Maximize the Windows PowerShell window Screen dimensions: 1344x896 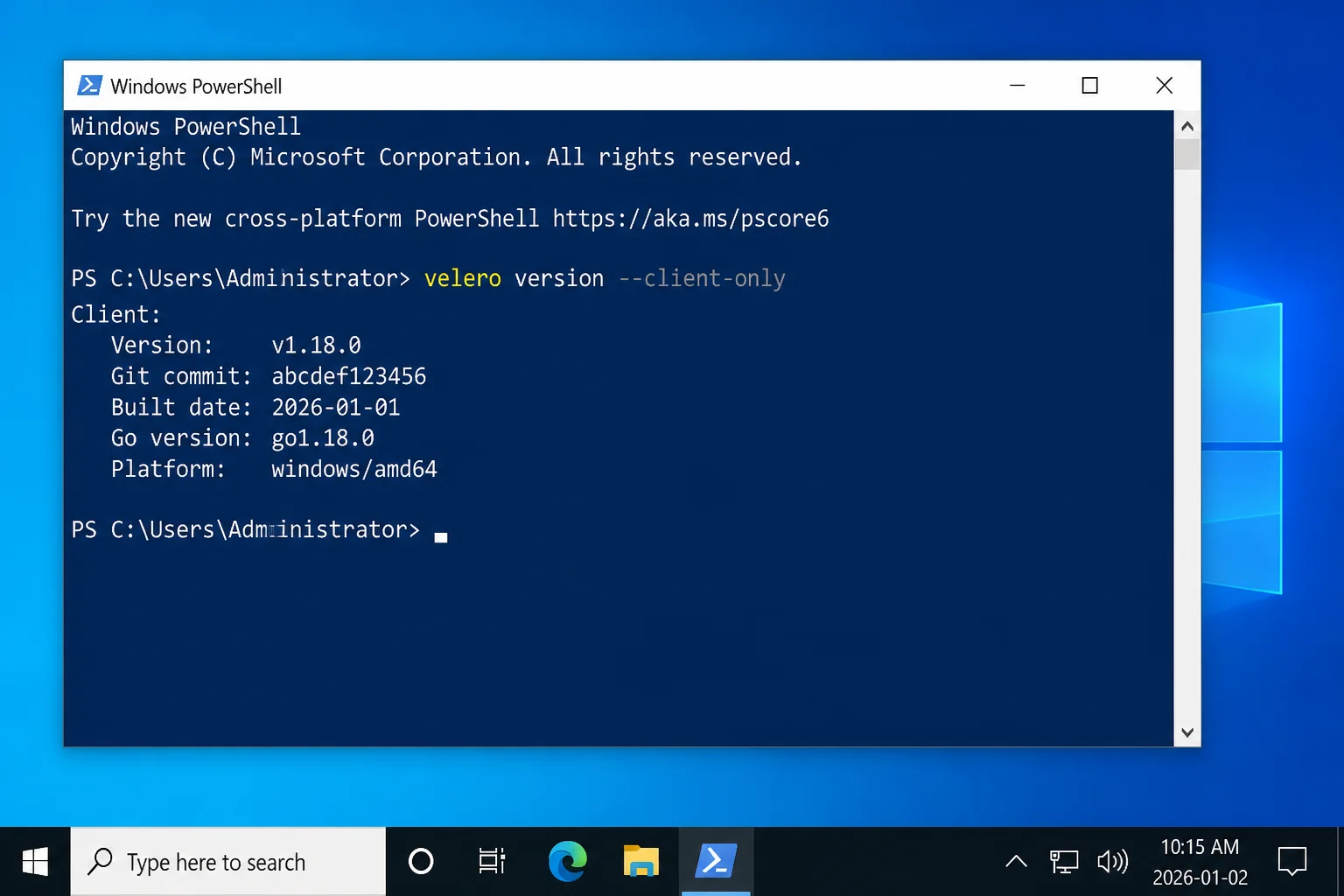click(x=1089, y=85)
